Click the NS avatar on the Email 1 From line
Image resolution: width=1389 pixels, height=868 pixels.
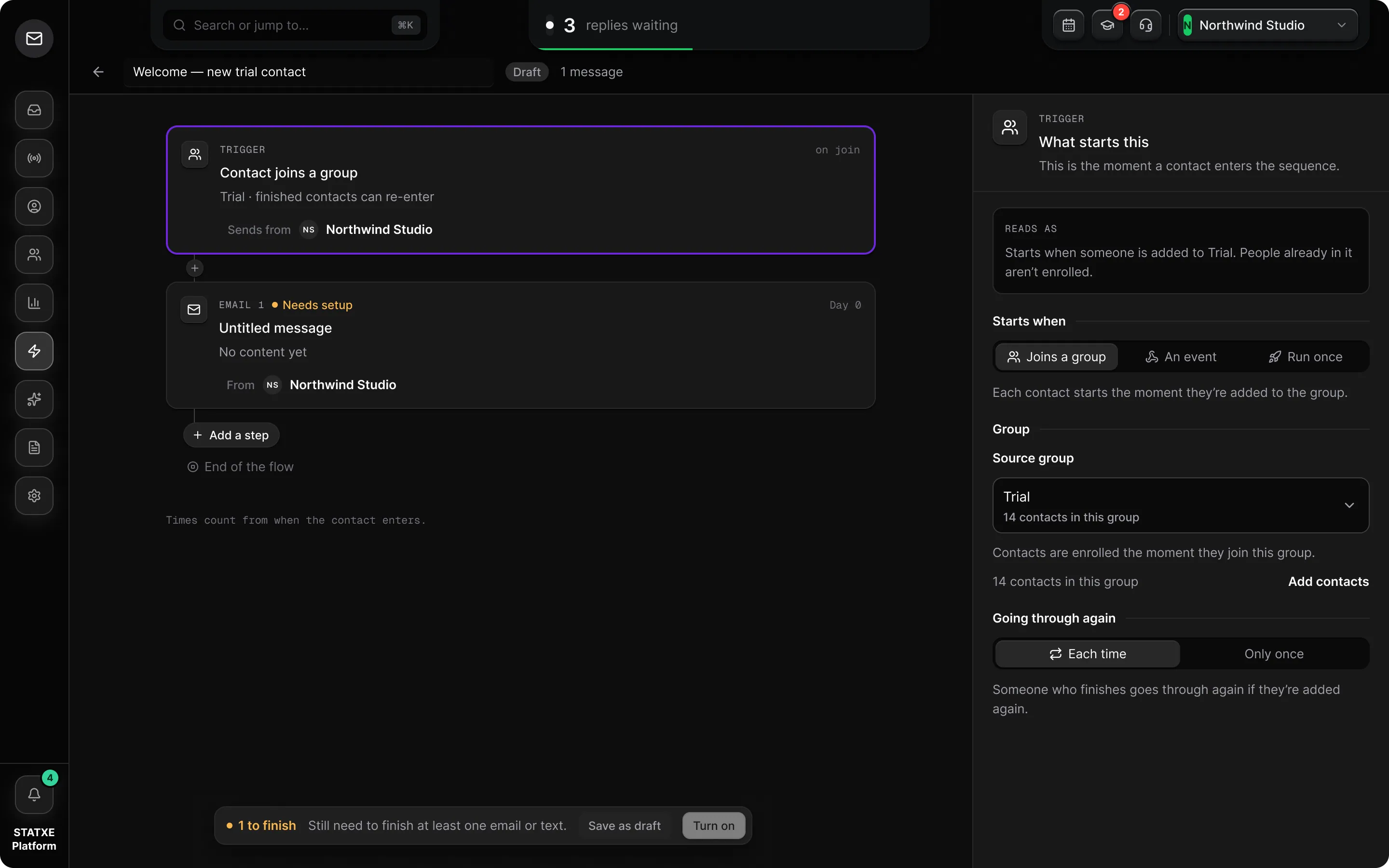pos(272,385)
